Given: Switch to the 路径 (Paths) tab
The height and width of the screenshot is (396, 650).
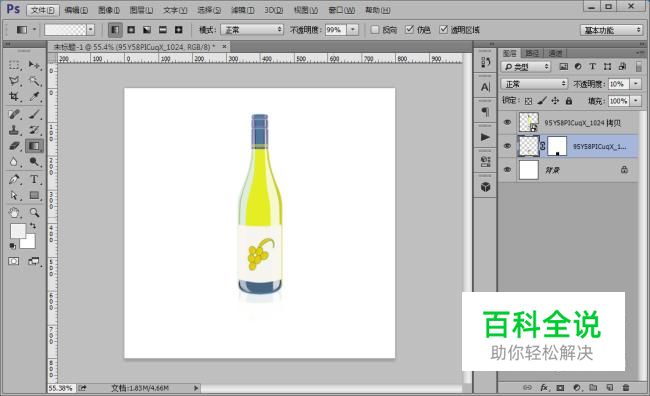Looking at the screenshot, I should tap(532, 53).
